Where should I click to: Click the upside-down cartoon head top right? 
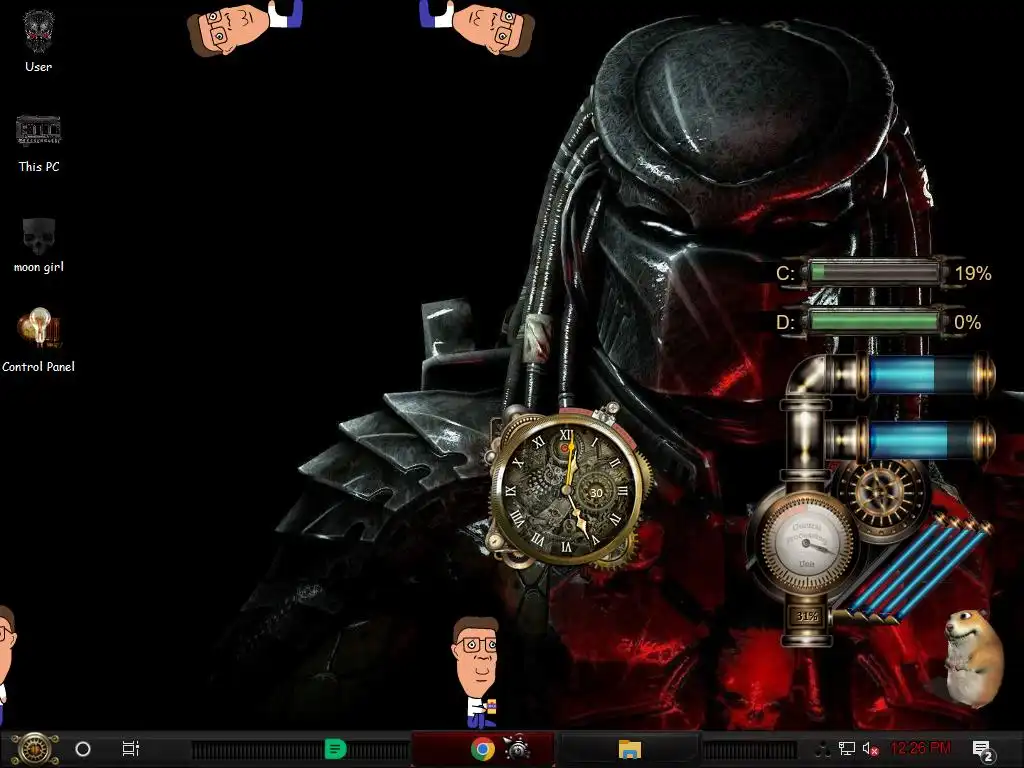click(x=477, y=27)
